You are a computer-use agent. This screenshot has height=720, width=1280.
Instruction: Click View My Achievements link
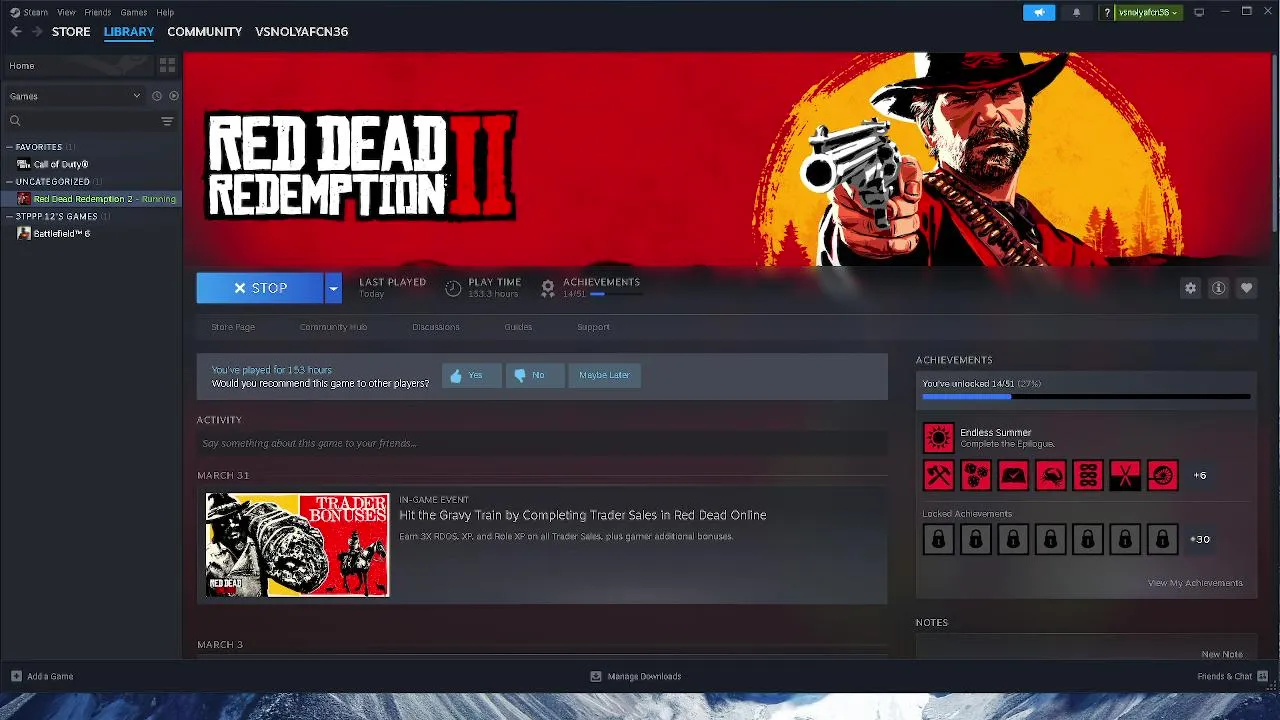tap(1195, 583)
